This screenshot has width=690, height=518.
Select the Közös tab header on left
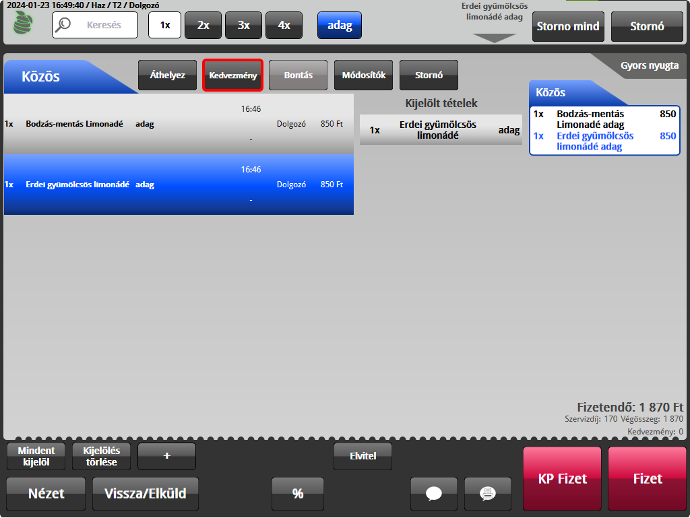[50, 75]
